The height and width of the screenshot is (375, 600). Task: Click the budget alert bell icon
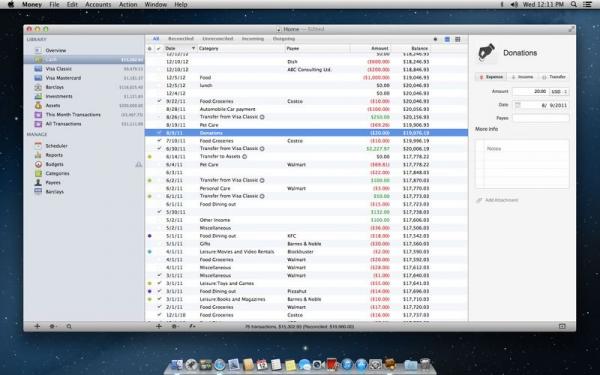[139, 165]
